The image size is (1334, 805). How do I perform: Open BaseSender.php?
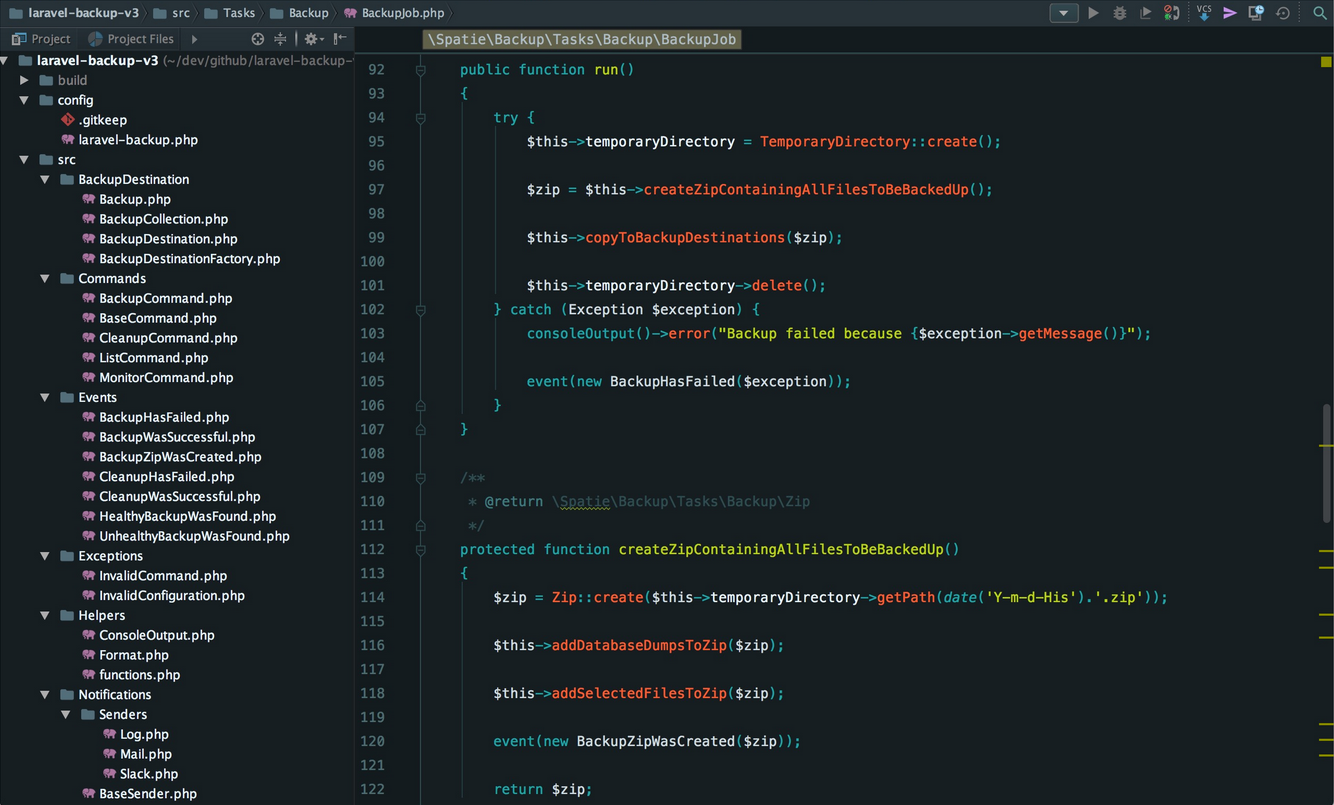(140, 794)
